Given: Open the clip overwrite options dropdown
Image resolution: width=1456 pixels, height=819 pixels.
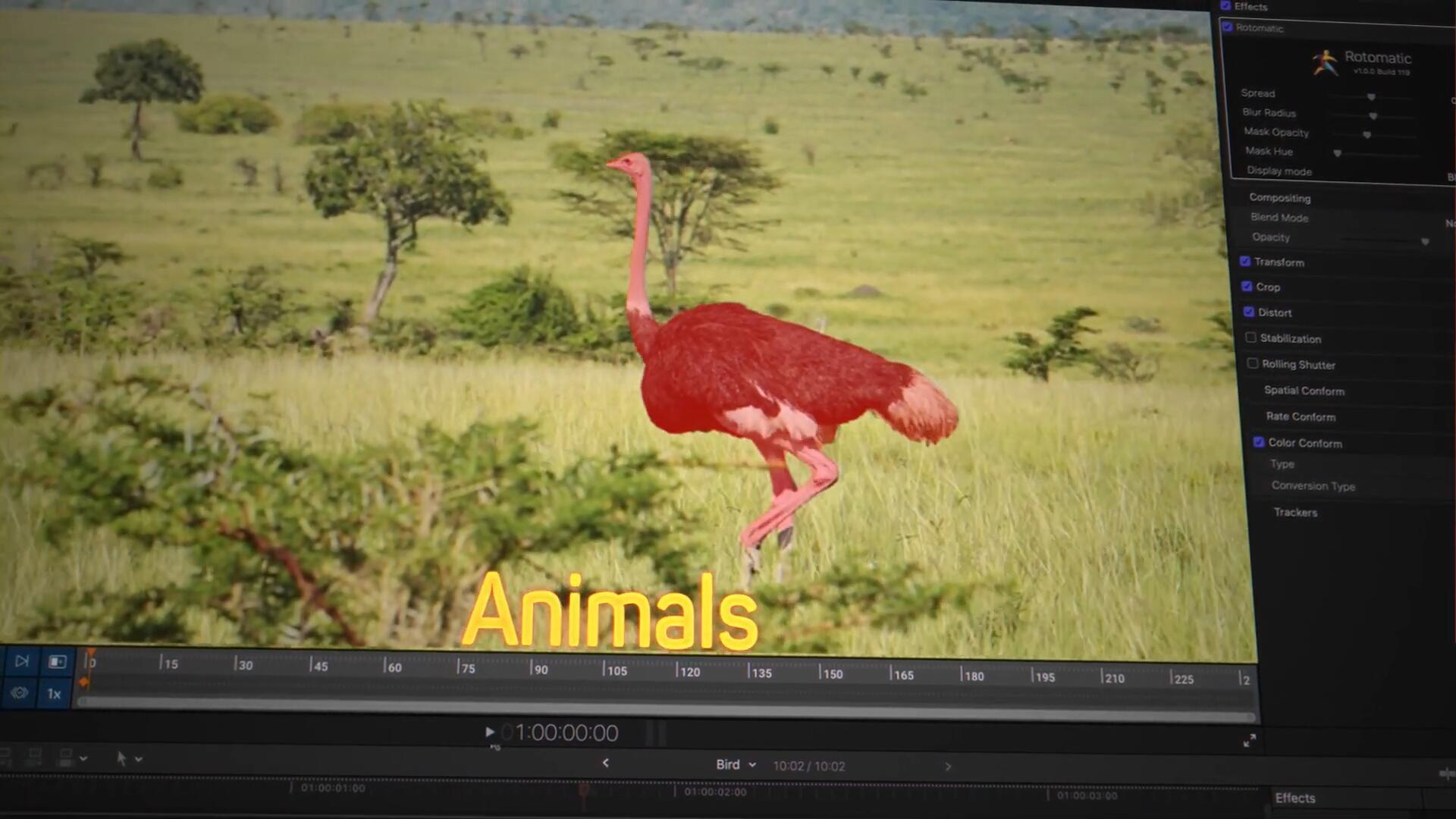Looking at the screenshot, I should coord(83,758).
